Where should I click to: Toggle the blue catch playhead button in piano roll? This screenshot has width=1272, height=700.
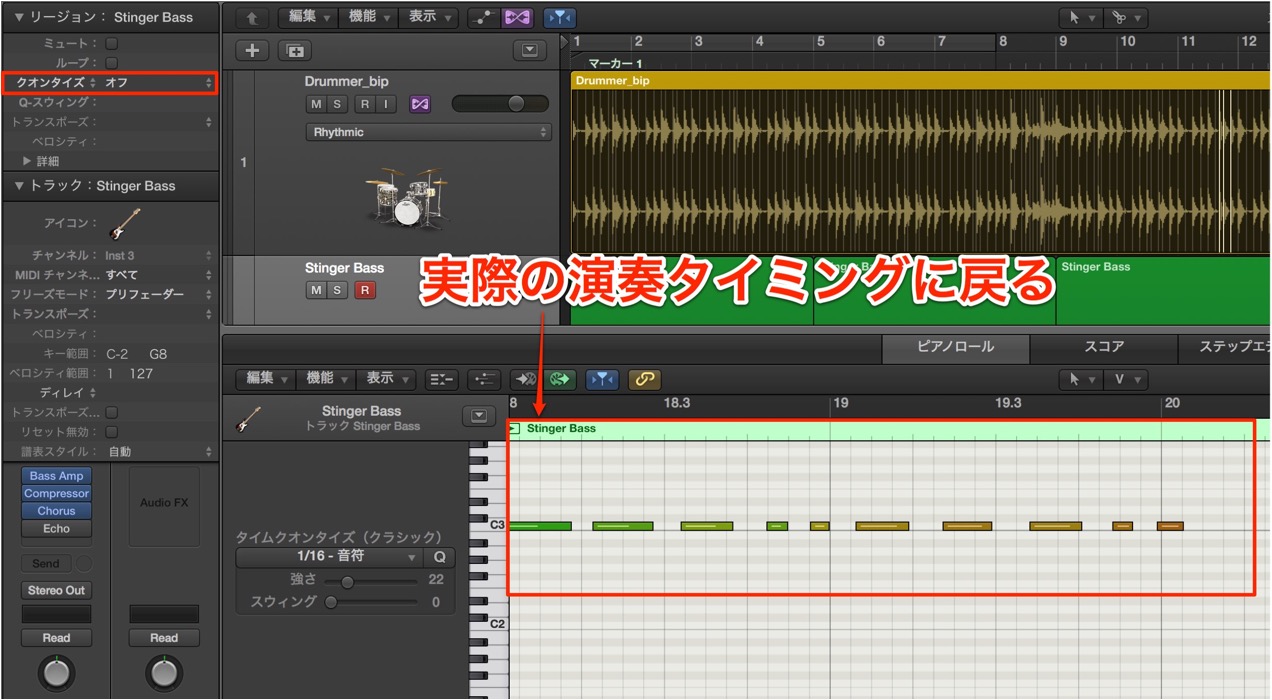coord(602,379)
